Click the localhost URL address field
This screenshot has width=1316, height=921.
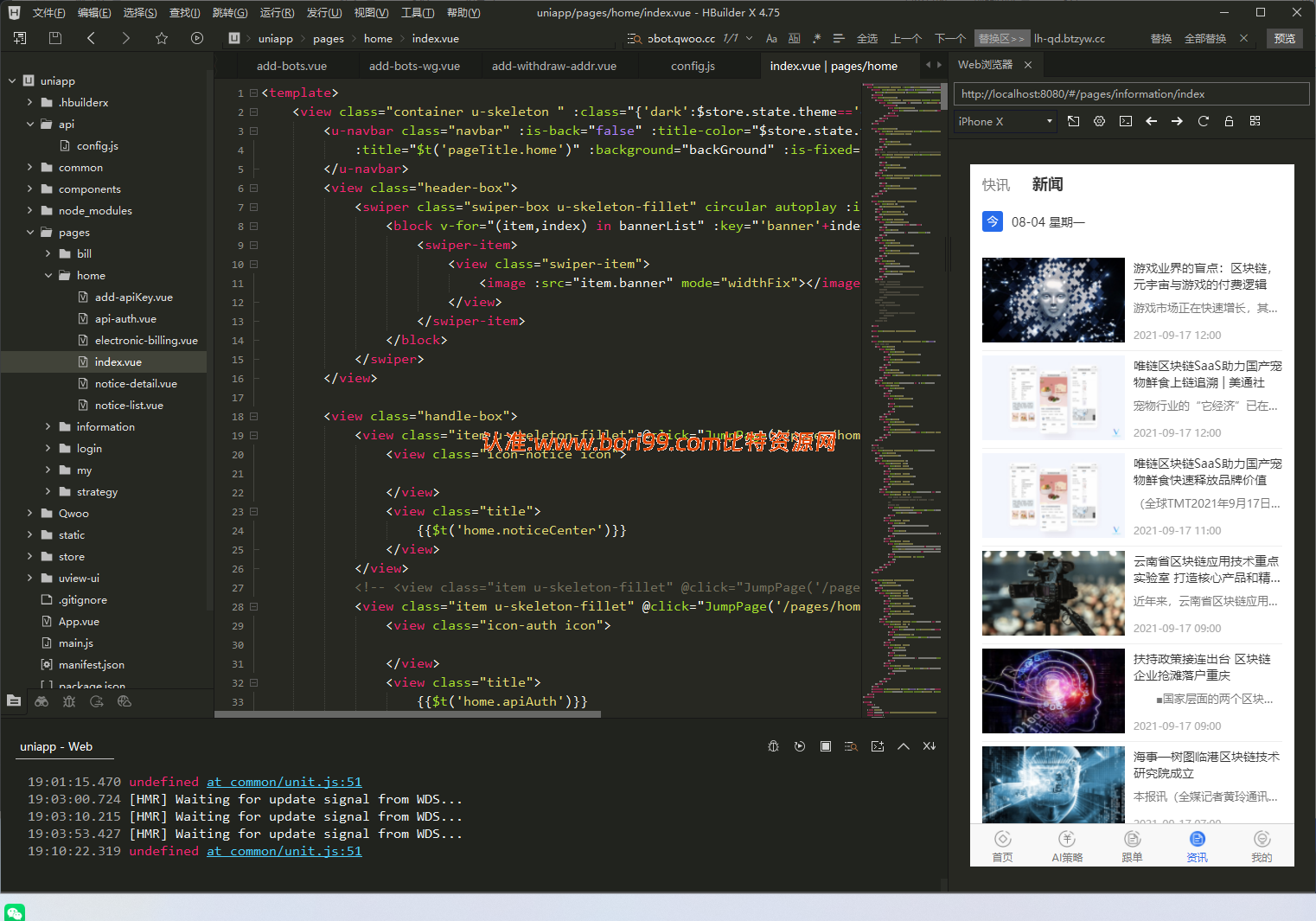tap(1131, 94)
